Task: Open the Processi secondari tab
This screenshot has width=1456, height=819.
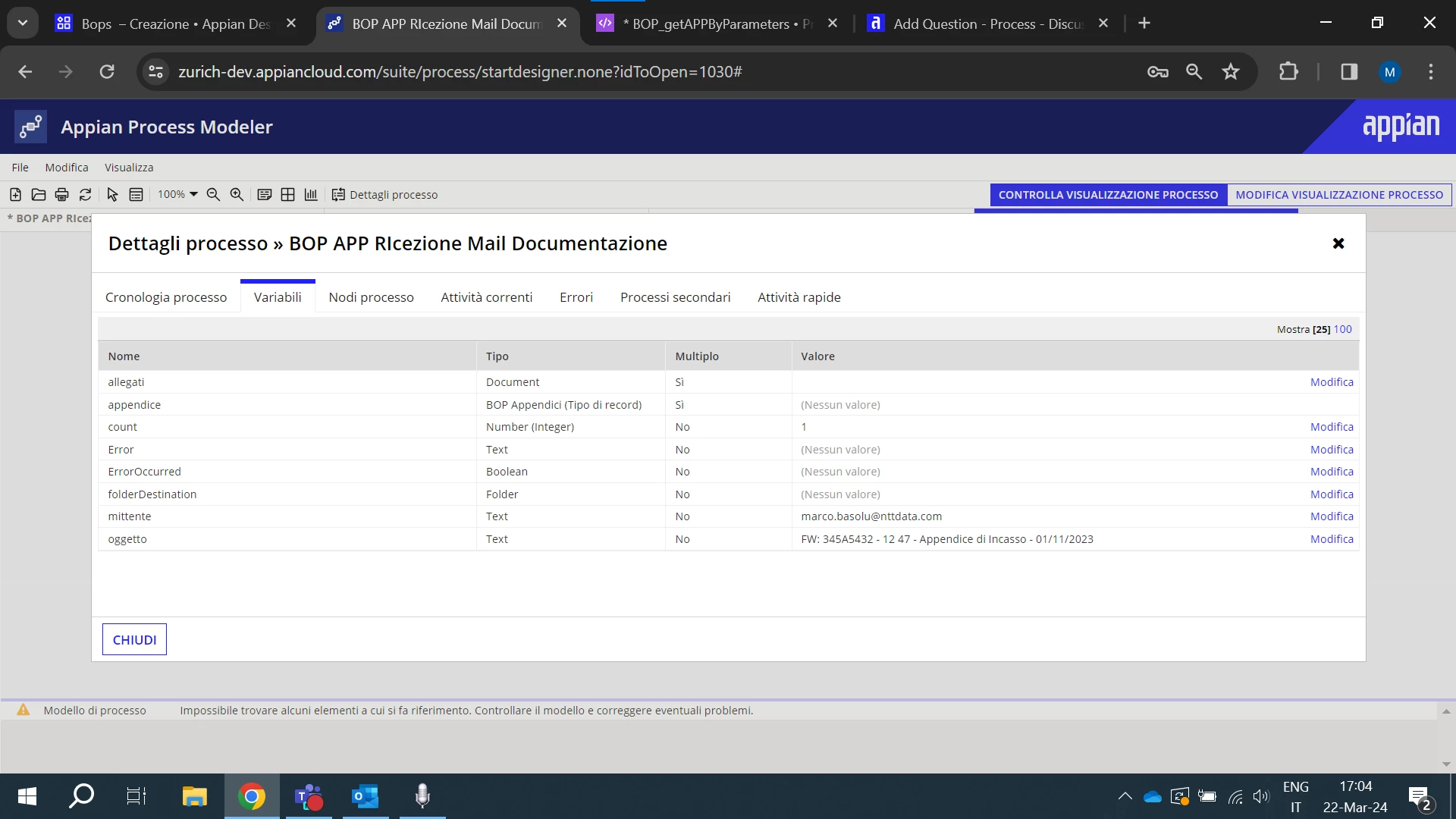Action: point(676,297)
